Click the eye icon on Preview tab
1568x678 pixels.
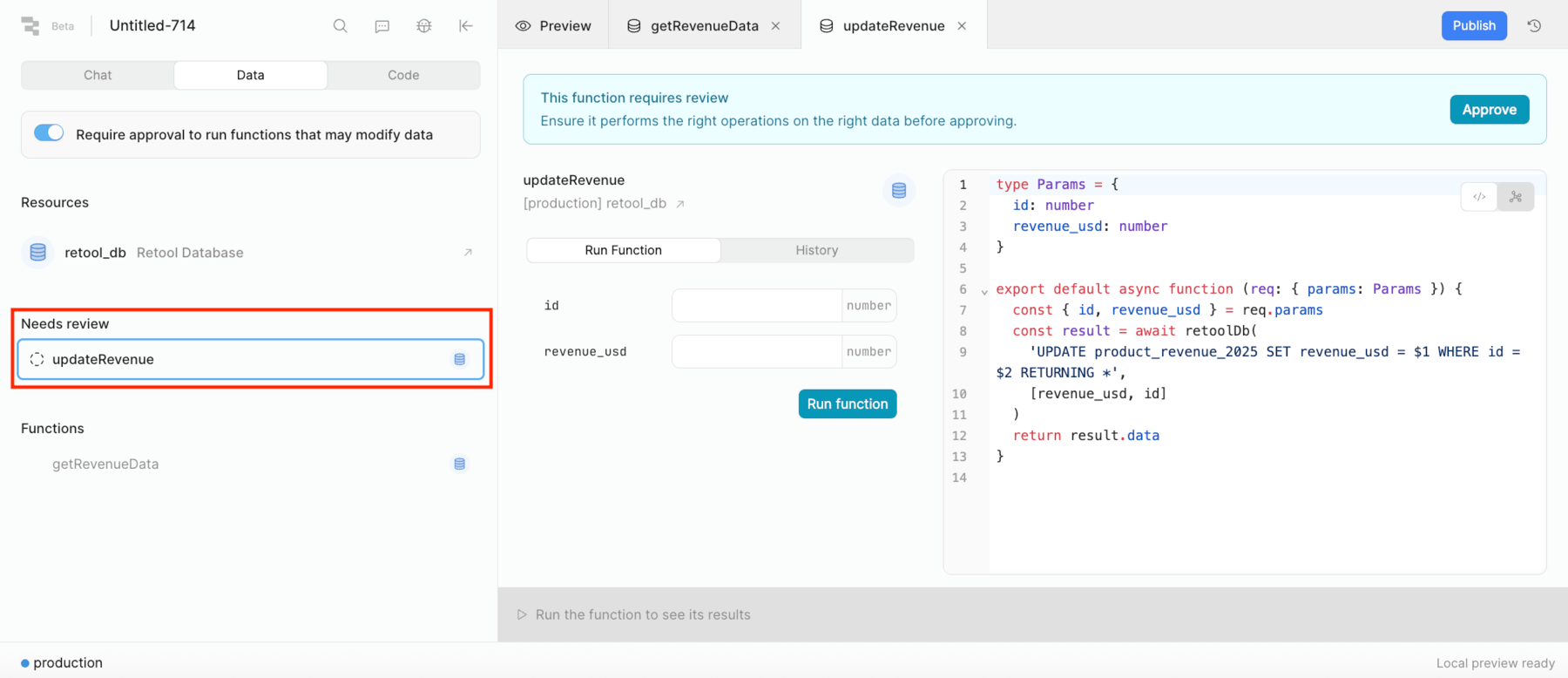pos(524,26)
